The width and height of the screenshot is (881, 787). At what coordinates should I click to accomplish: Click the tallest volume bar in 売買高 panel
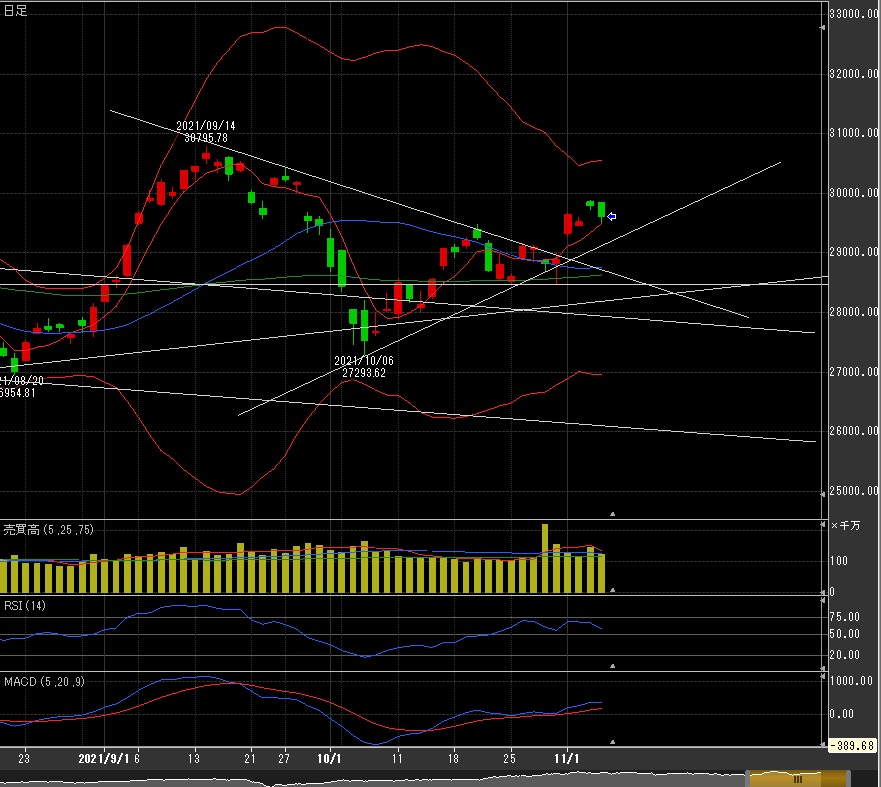click(x=544, y=558)
